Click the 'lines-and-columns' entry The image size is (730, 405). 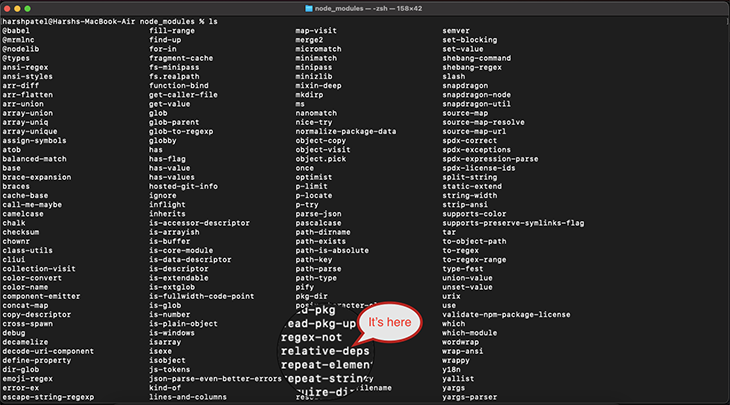point(188,397)
